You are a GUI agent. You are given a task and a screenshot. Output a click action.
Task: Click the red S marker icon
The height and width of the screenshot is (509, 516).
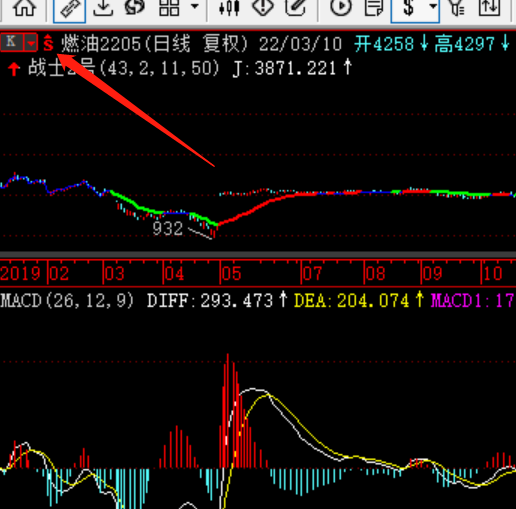(x=48, y=43)
